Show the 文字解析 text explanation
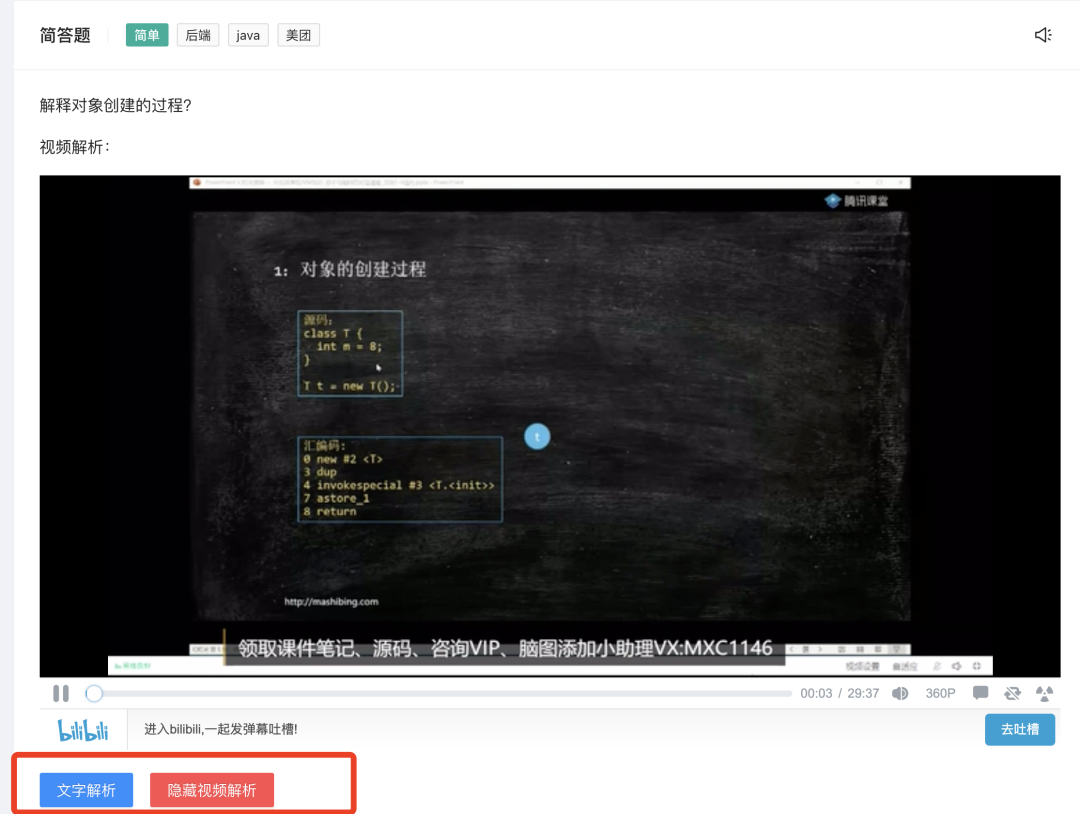The height and width of the screenshot is (814, 1080). click(86, 790)
